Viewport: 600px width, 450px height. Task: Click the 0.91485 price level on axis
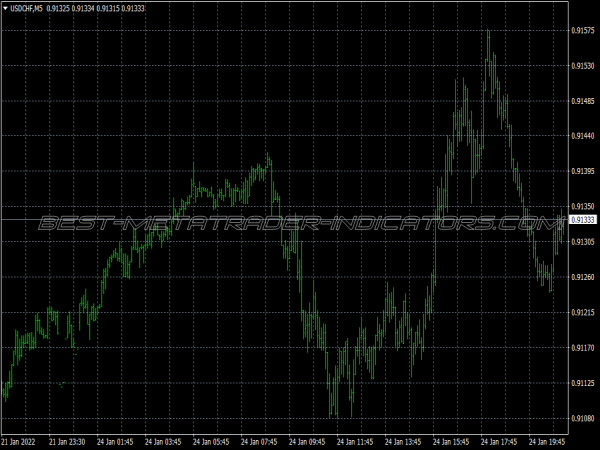(x=582, y=101)
